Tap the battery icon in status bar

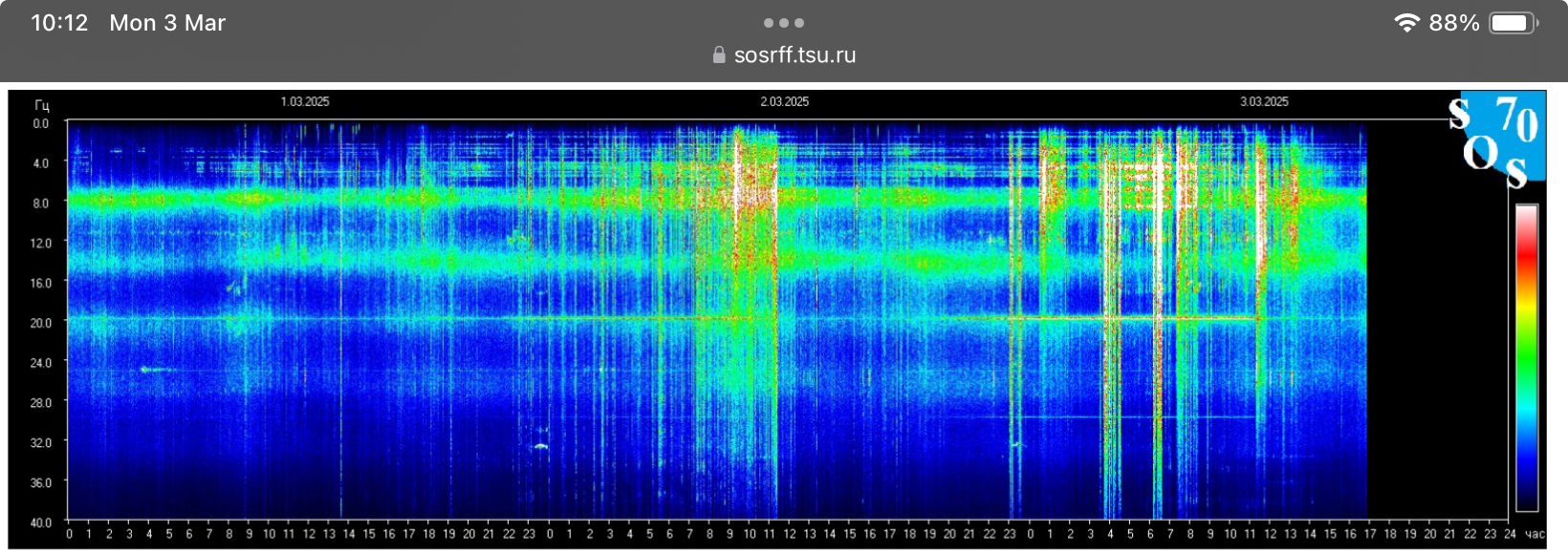(1513, 23)
